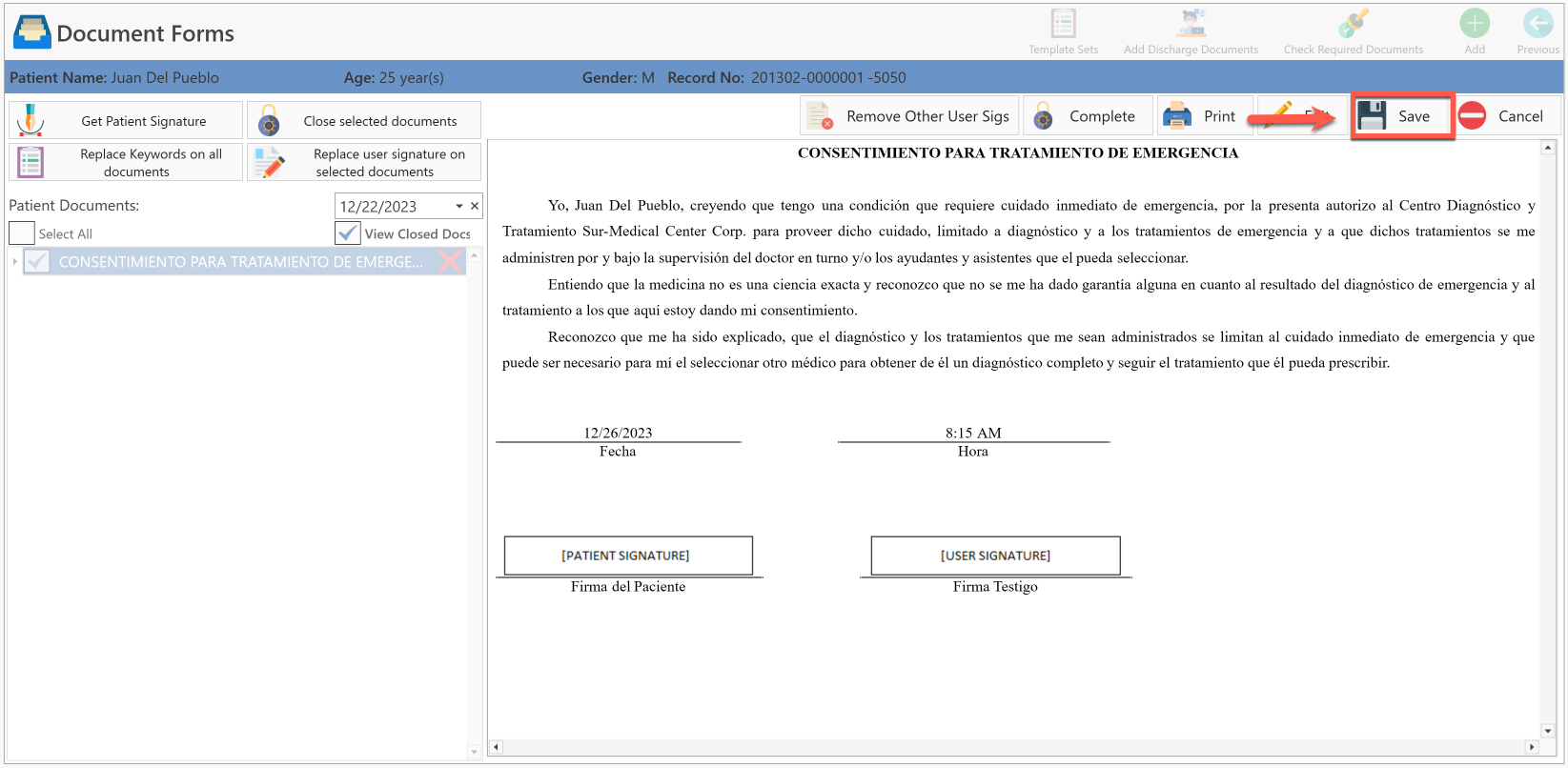Click document list scroll down arrow
Image resolution: width=1568 pixels, height=768 pixels.
(x=474, y=752)
